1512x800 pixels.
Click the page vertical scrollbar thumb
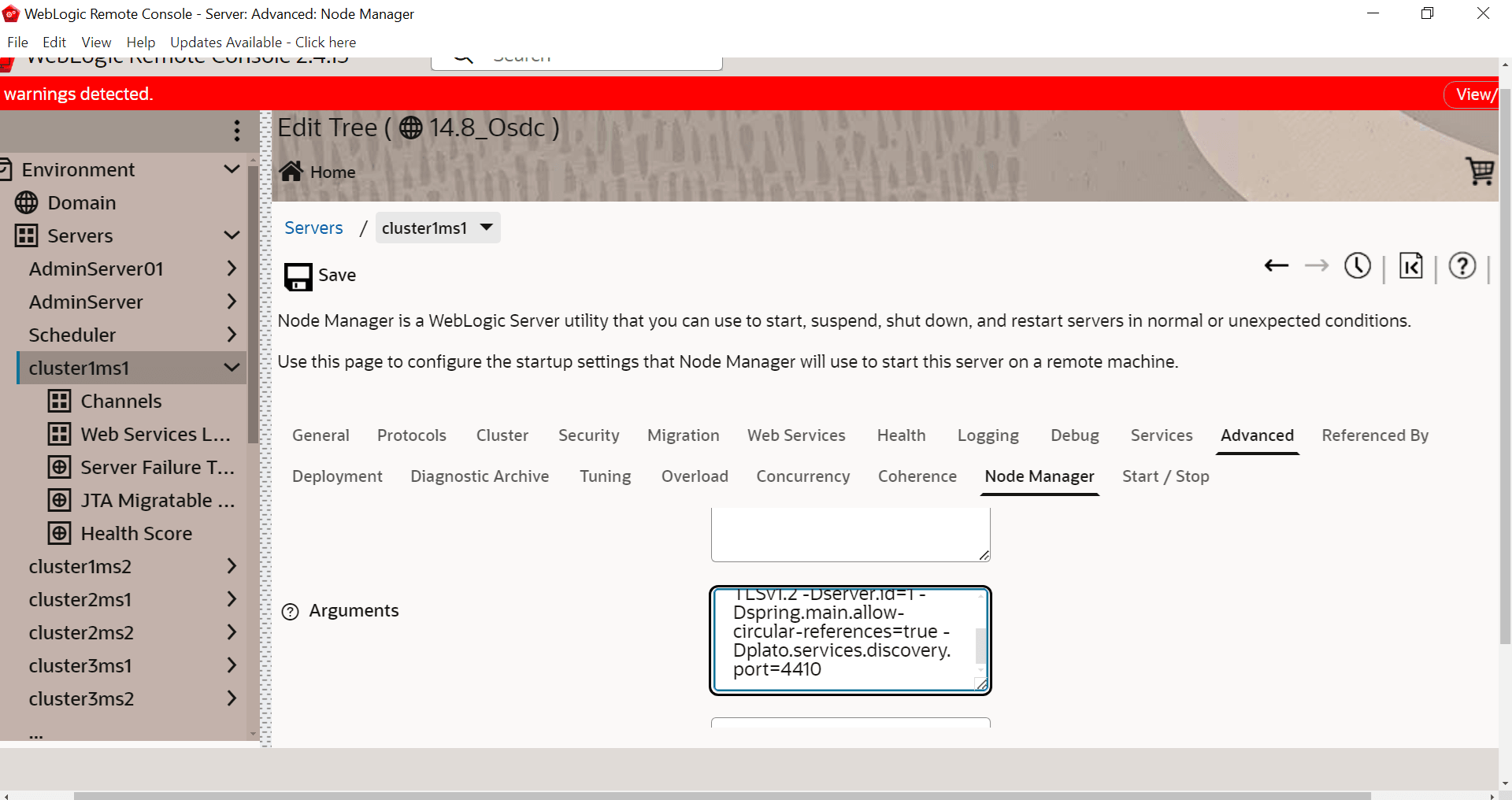[1505, 366]
